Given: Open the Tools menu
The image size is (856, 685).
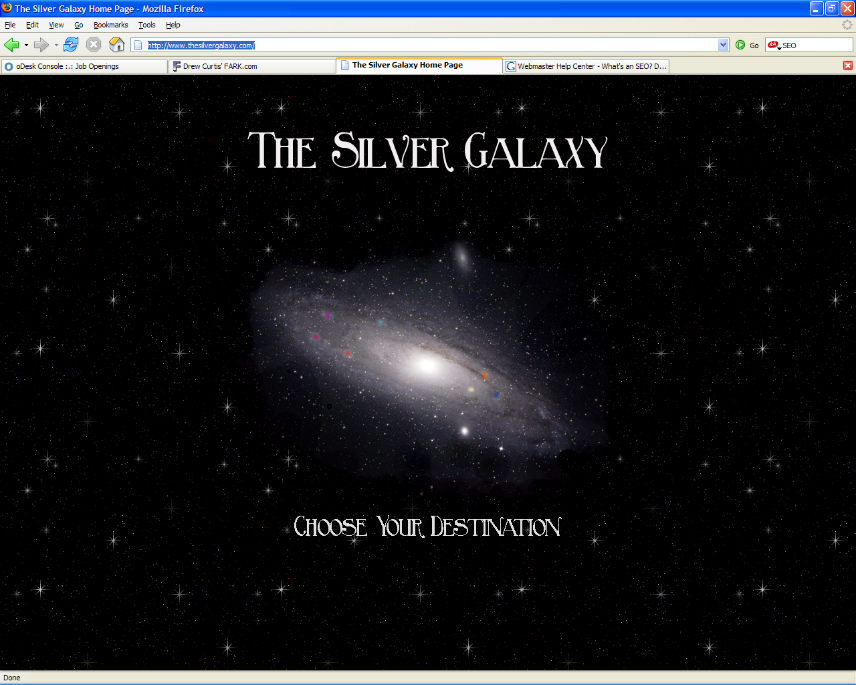Looking at the screenshot, I should pyautogui.click(x=147, y=25).
